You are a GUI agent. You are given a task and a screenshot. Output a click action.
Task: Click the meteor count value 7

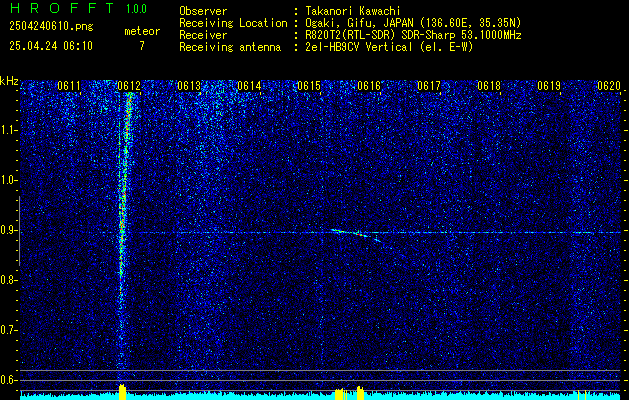pos(142,46)
